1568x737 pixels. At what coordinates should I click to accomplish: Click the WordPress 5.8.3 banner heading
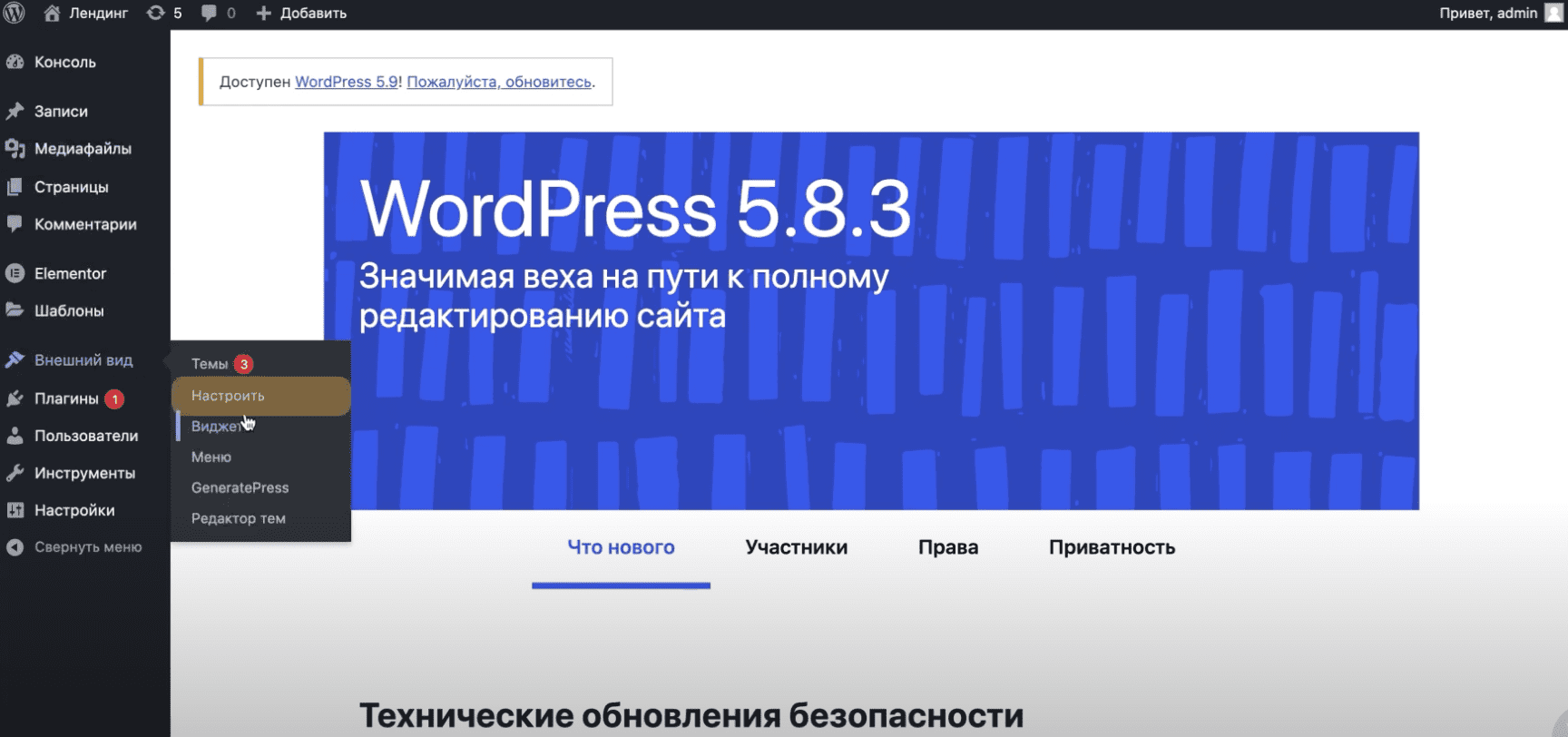tap(635, 208)
